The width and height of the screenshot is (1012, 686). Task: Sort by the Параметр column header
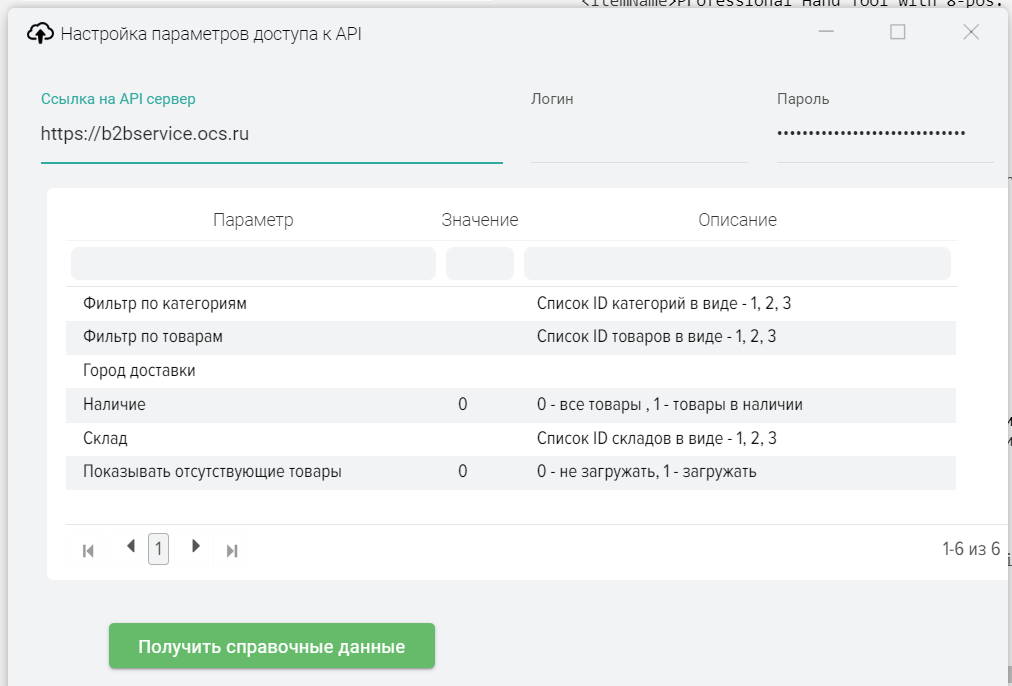click(253, 220)
